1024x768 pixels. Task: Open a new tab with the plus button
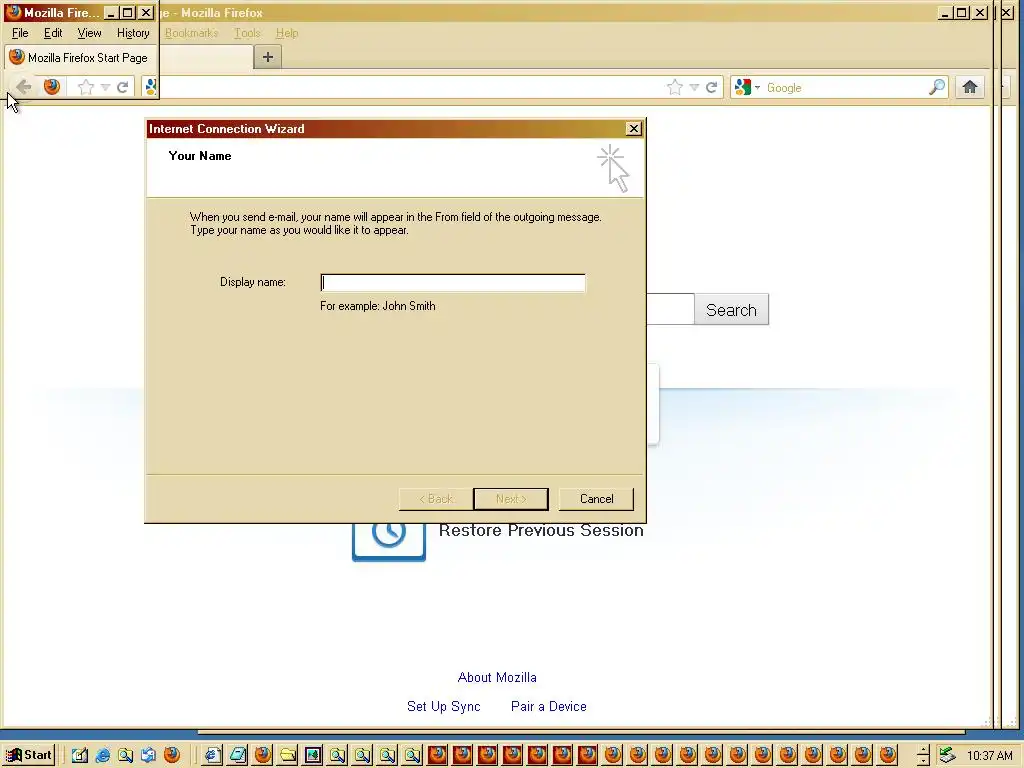[268, 57]
